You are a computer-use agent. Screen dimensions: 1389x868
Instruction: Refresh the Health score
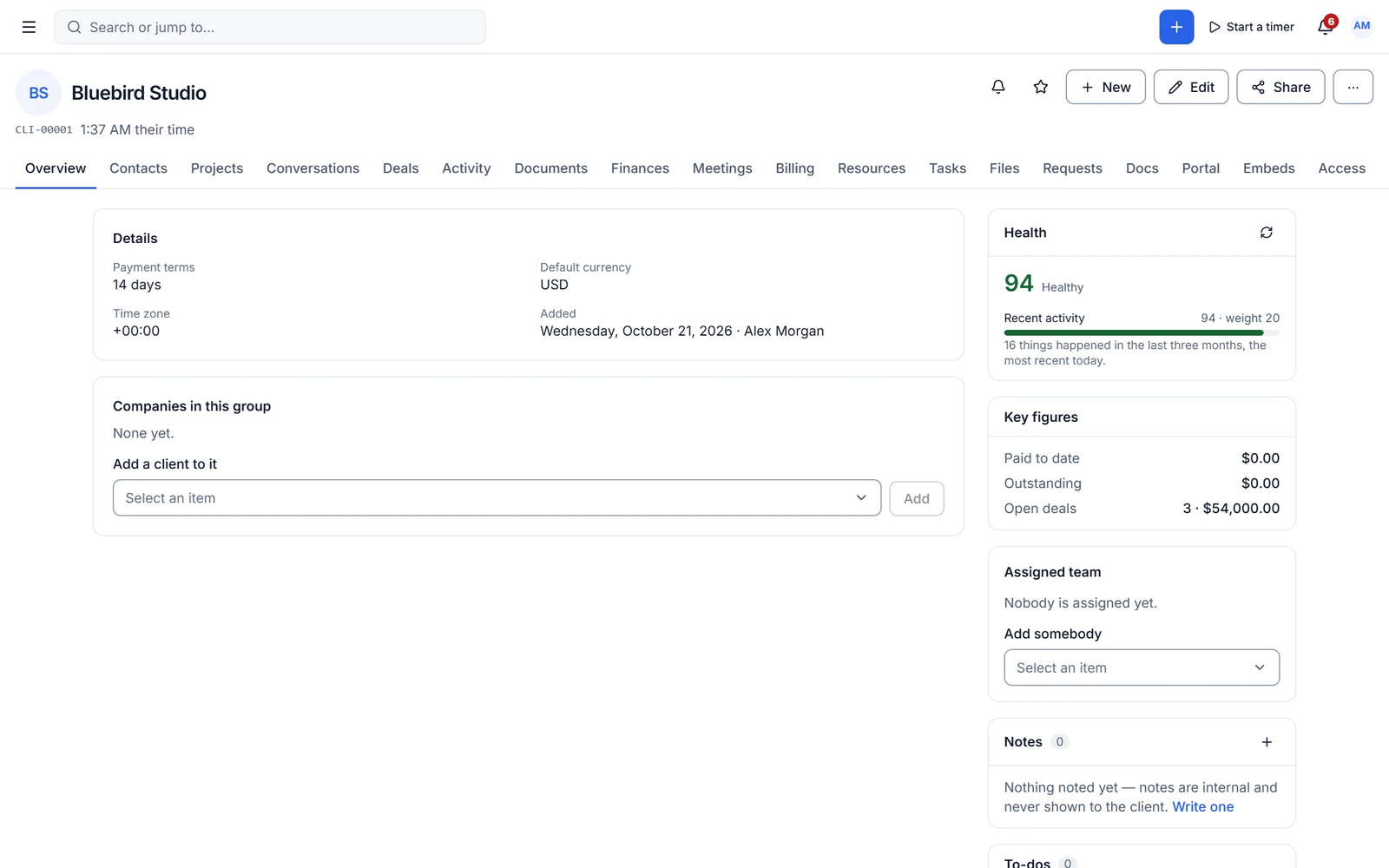coord(1267,233)
